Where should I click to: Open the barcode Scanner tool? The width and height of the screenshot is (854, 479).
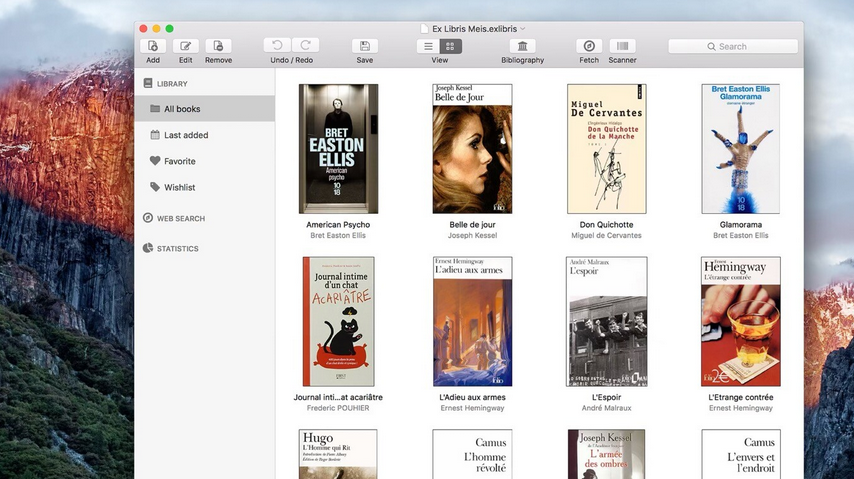tap(623, 46)
